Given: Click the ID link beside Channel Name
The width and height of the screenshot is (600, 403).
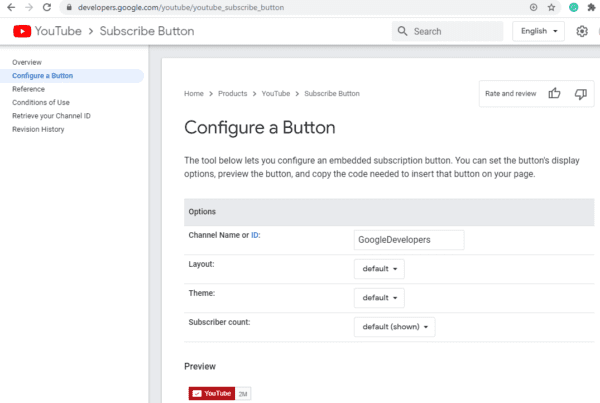Looking at the screenshot, I should click(x=254, y=235).
